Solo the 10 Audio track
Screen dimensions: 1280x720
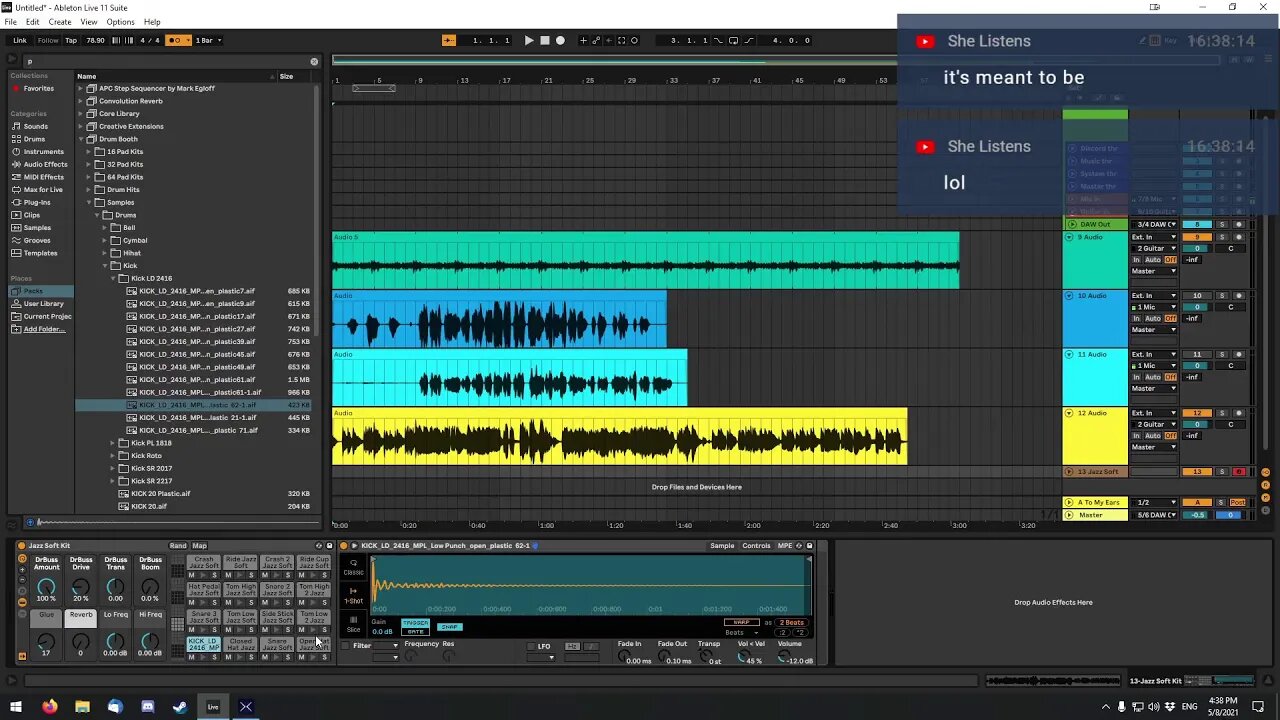1222,296
